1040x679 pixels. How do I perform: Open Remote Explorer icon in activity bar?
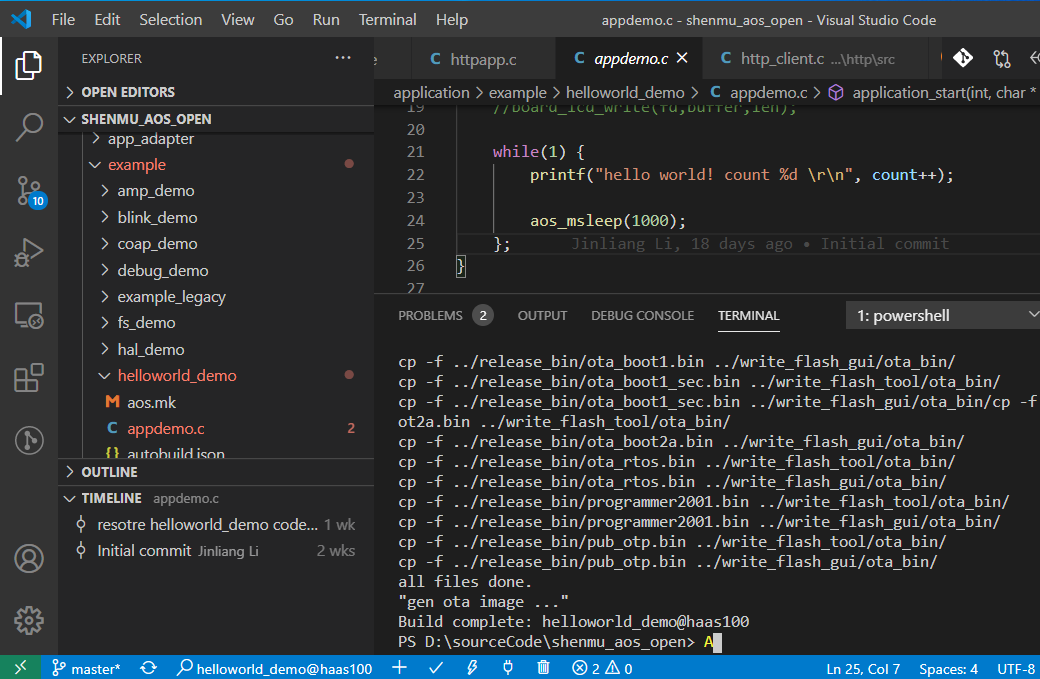29,316
